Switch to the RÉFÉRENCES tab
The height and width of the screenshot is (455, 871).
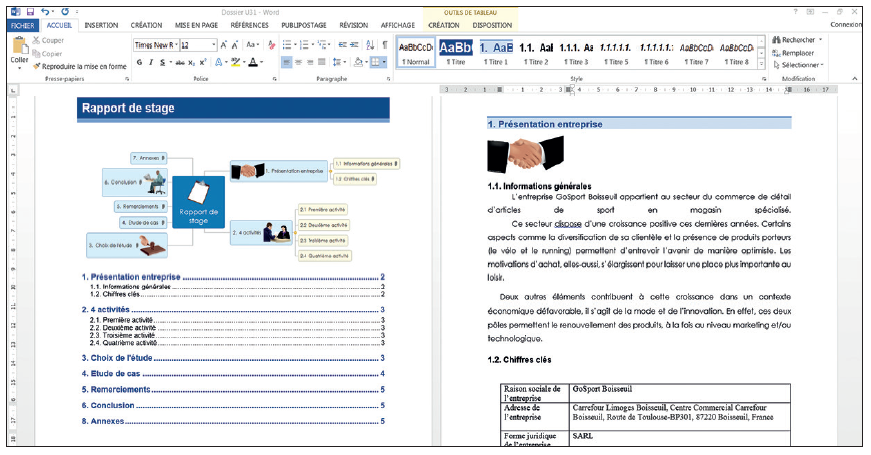tap(249, 25)
